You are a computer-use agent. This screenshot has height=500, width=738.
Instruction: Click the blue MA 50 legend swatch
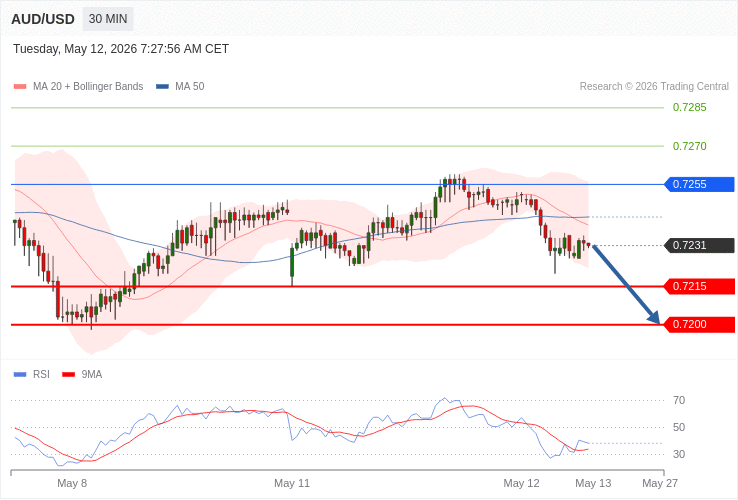(x=162, y=87)
